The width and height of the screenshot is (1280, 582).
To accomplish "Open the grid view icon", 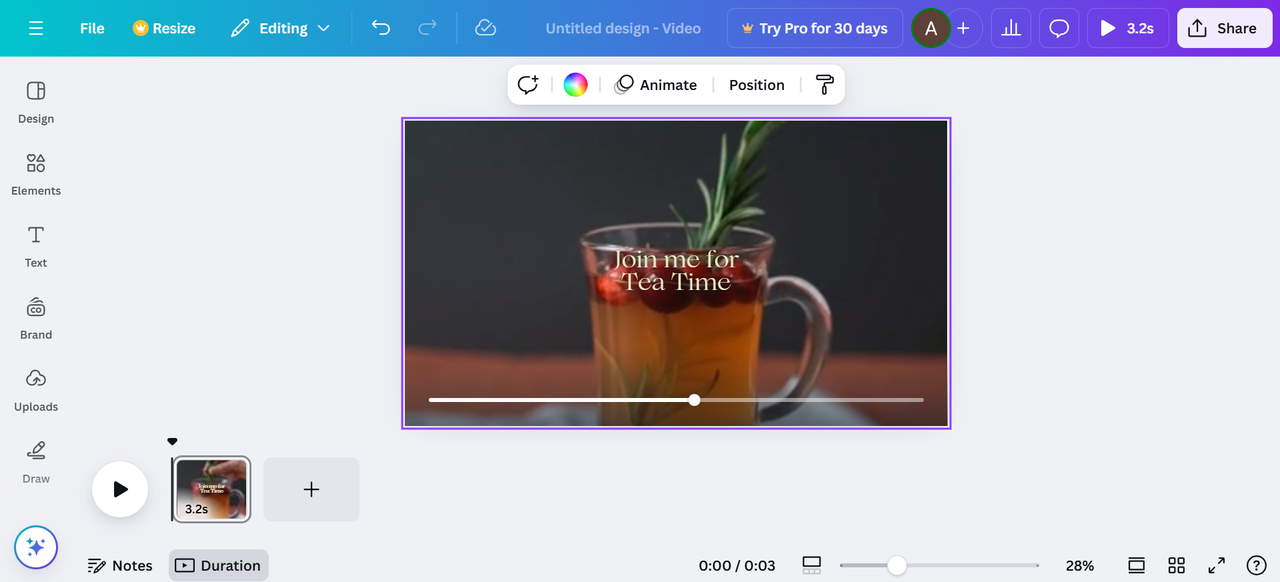I will [1176, 565].
